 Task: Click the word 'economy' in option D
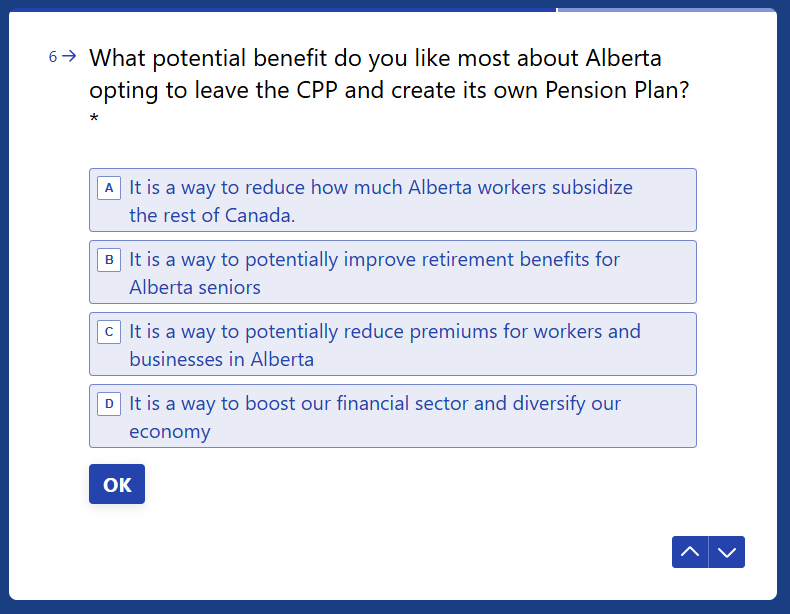click(170, 431)
